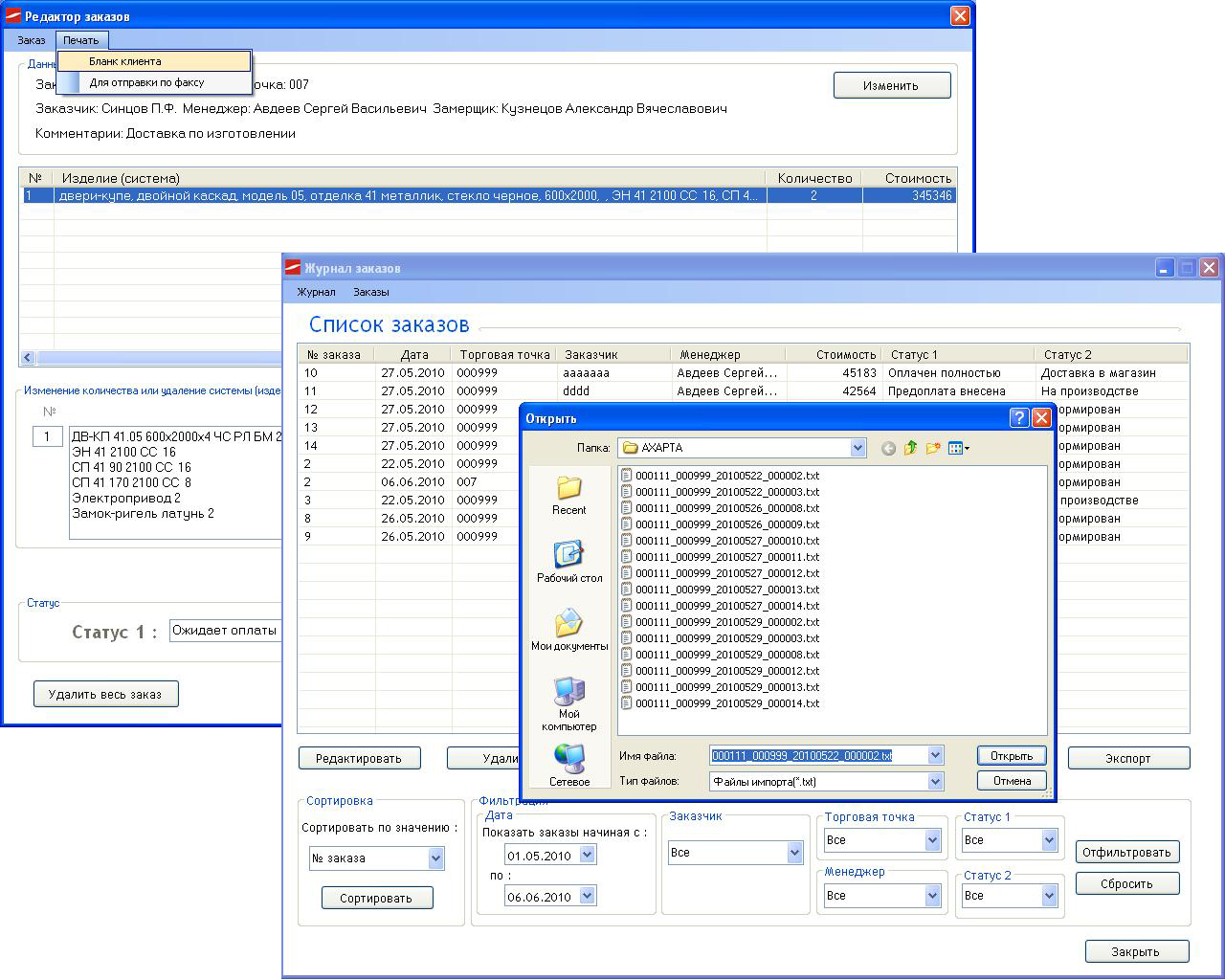Open the Статус 1 filter dropdown
This screenshot has height=980, width=1225.
click(1049, 840)
